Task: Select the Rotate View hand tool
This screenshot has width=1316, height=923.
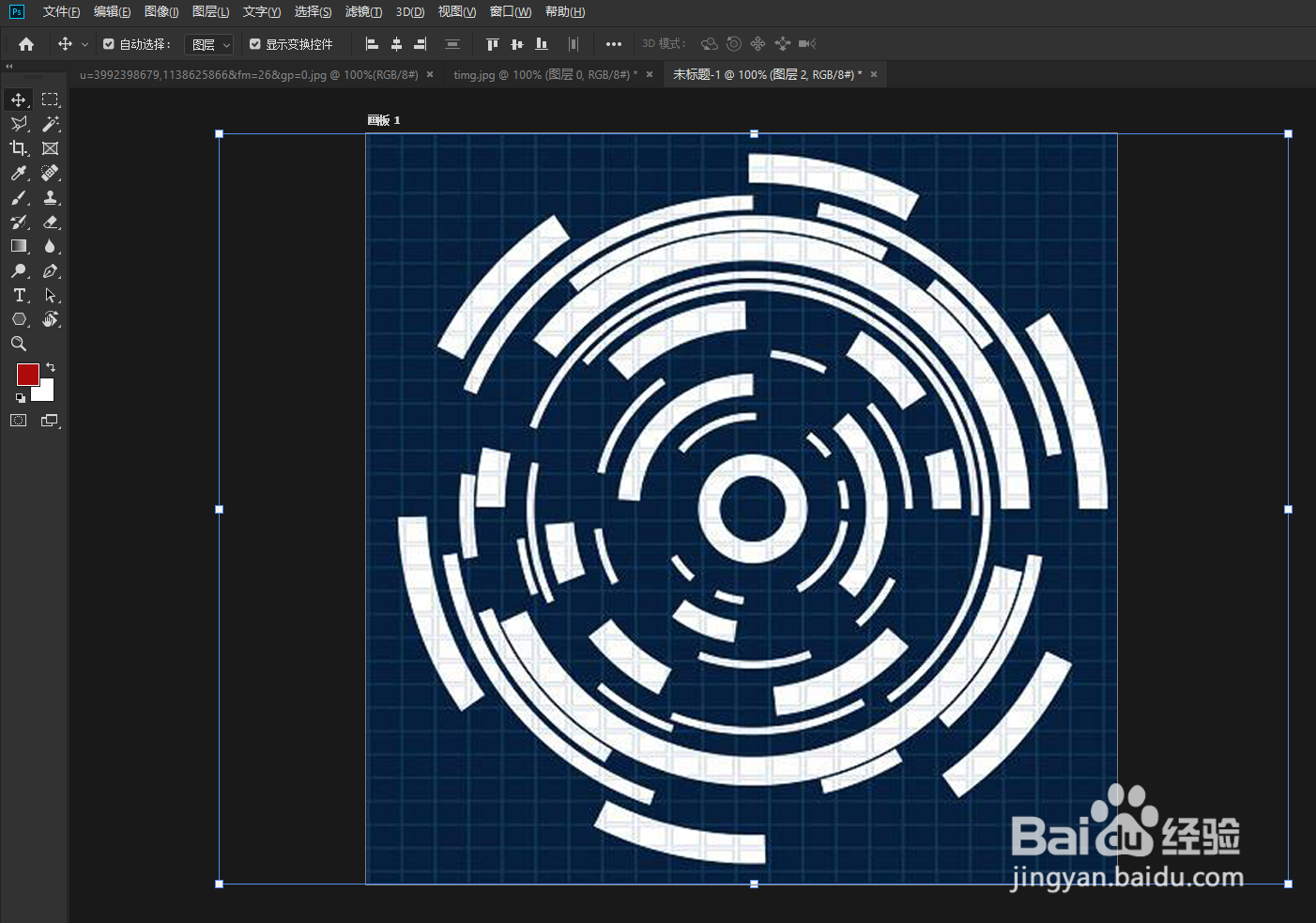Action: pos(51,319)
